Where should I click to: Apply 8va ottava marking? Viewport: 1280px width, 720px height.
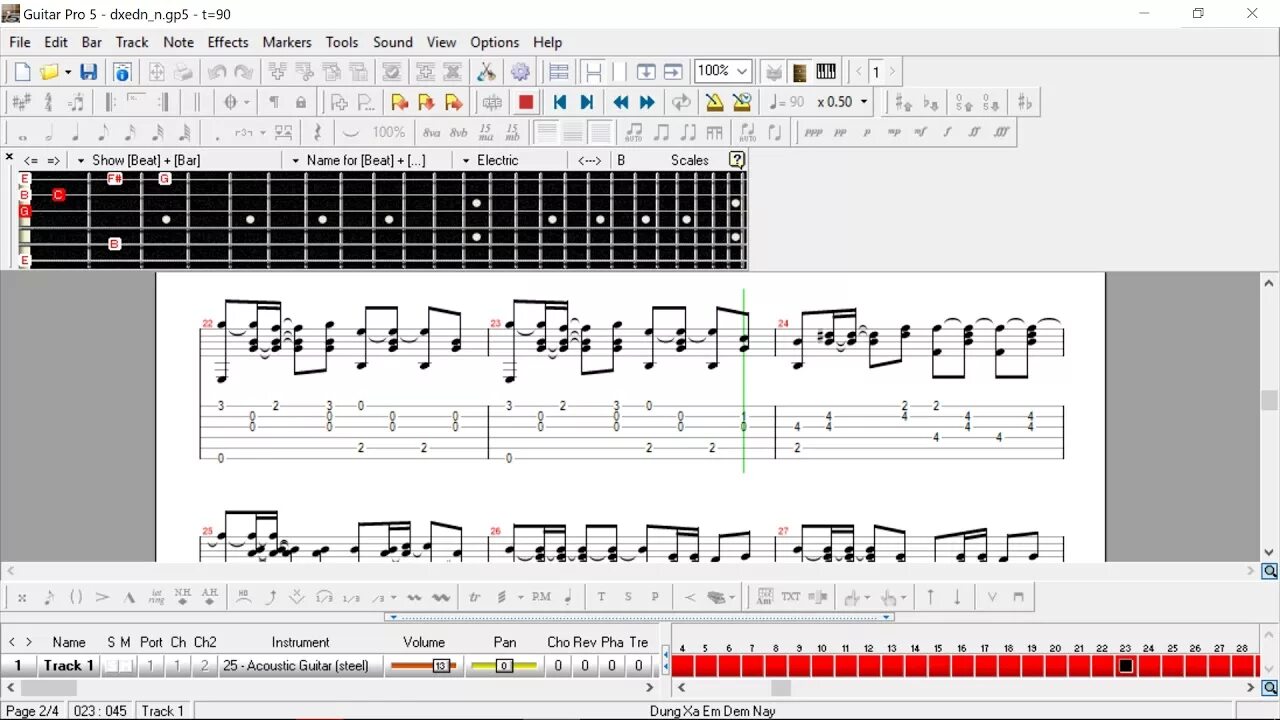pyautogui.click(x=431, y=132)
